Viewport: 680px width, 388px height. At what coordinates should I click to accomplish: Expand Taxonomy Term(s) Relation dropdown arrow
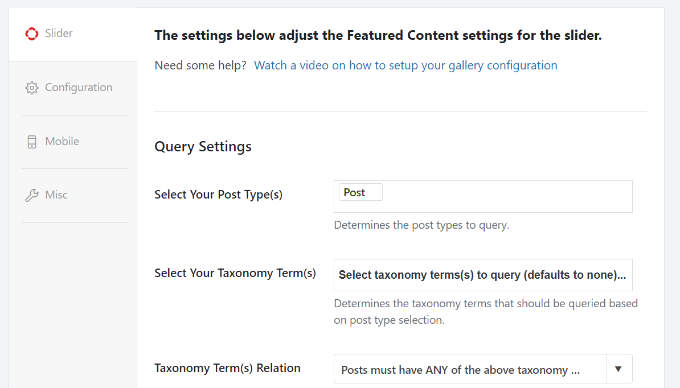[618, 369]
